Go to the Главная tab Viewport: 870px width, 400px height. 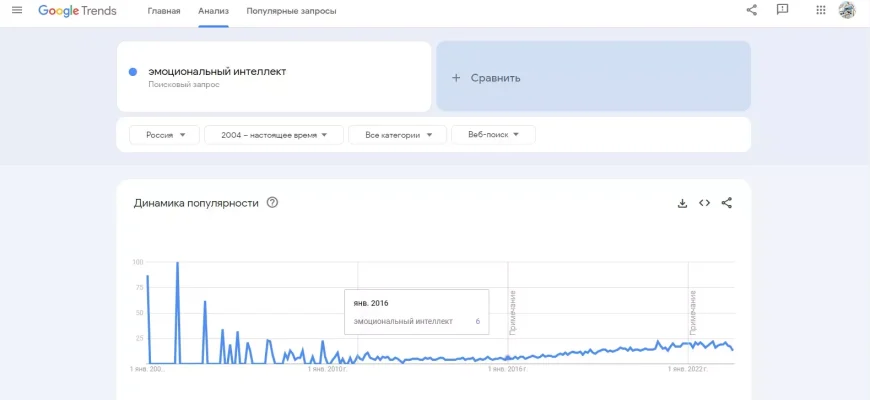[x=164, y=11]
